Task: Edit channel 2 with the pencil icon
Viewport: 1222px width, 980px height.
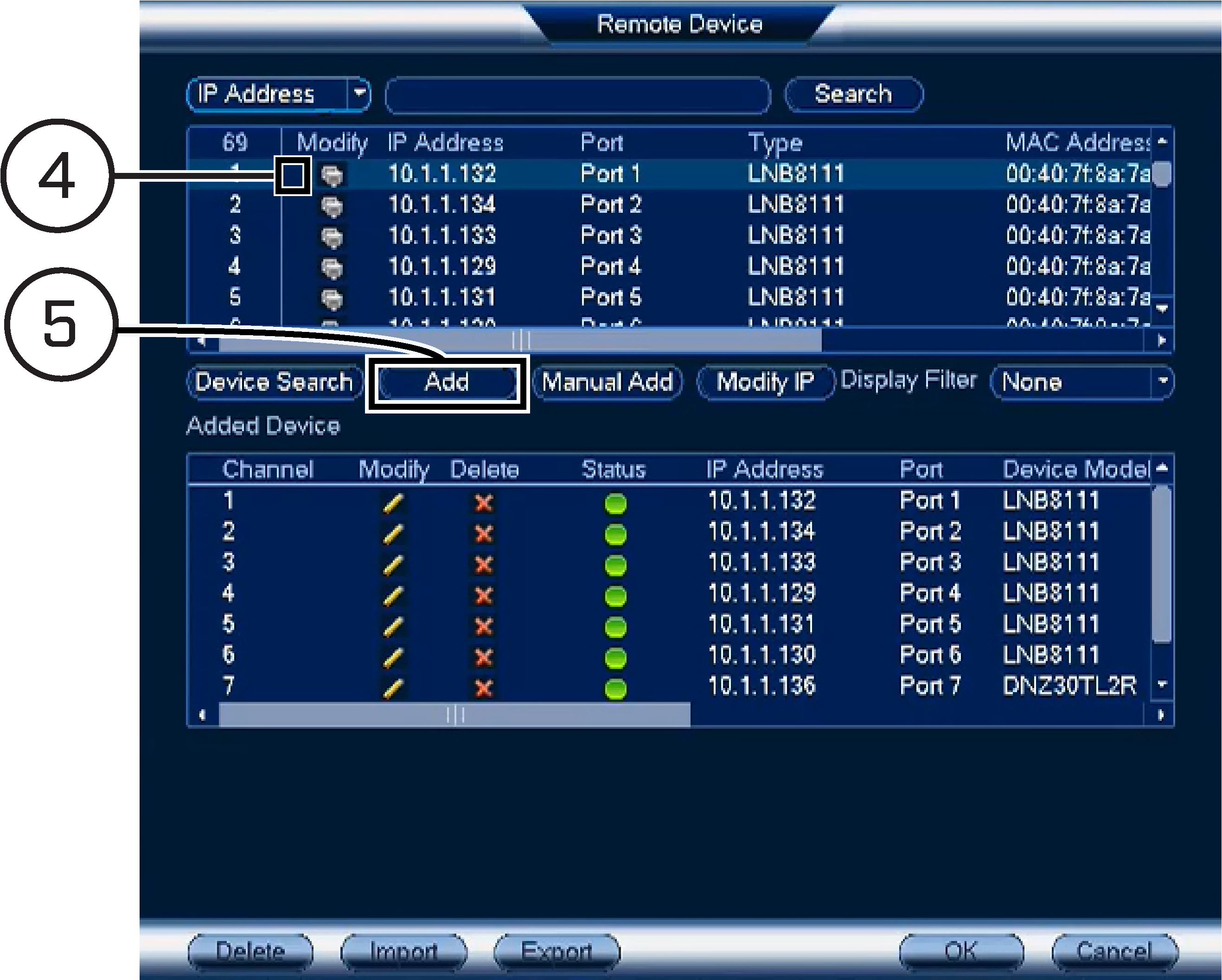Action: (x=393, y=534)
